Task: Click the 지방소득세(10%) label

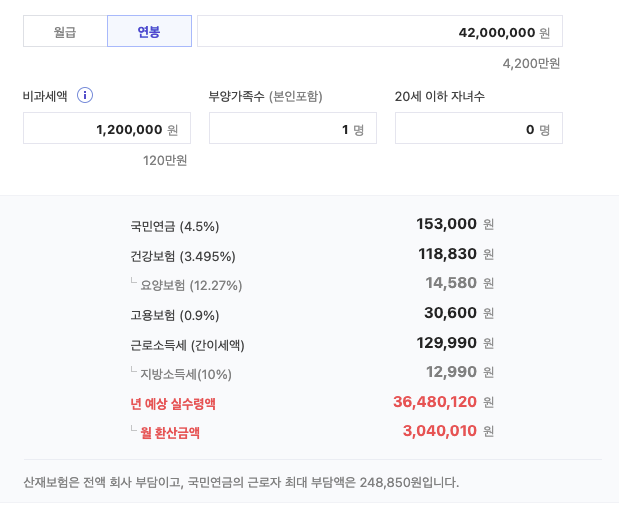Action: coord(186,374)
